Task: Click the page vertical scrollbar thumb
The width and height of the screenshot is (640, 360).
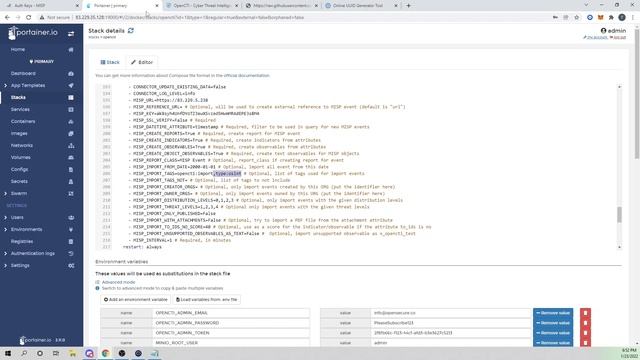Action: coord(637,94)
